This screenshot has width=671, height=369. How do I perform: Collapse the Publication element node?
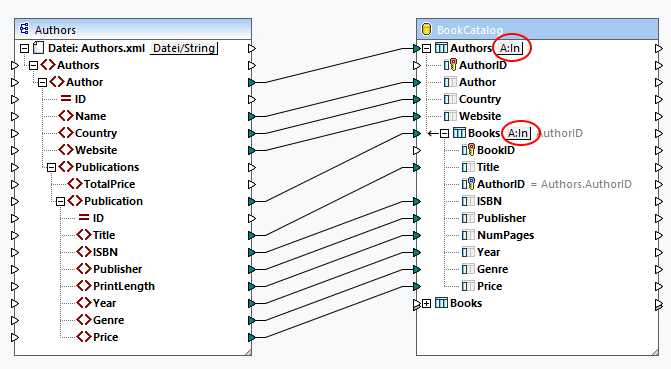click(60, 201)
